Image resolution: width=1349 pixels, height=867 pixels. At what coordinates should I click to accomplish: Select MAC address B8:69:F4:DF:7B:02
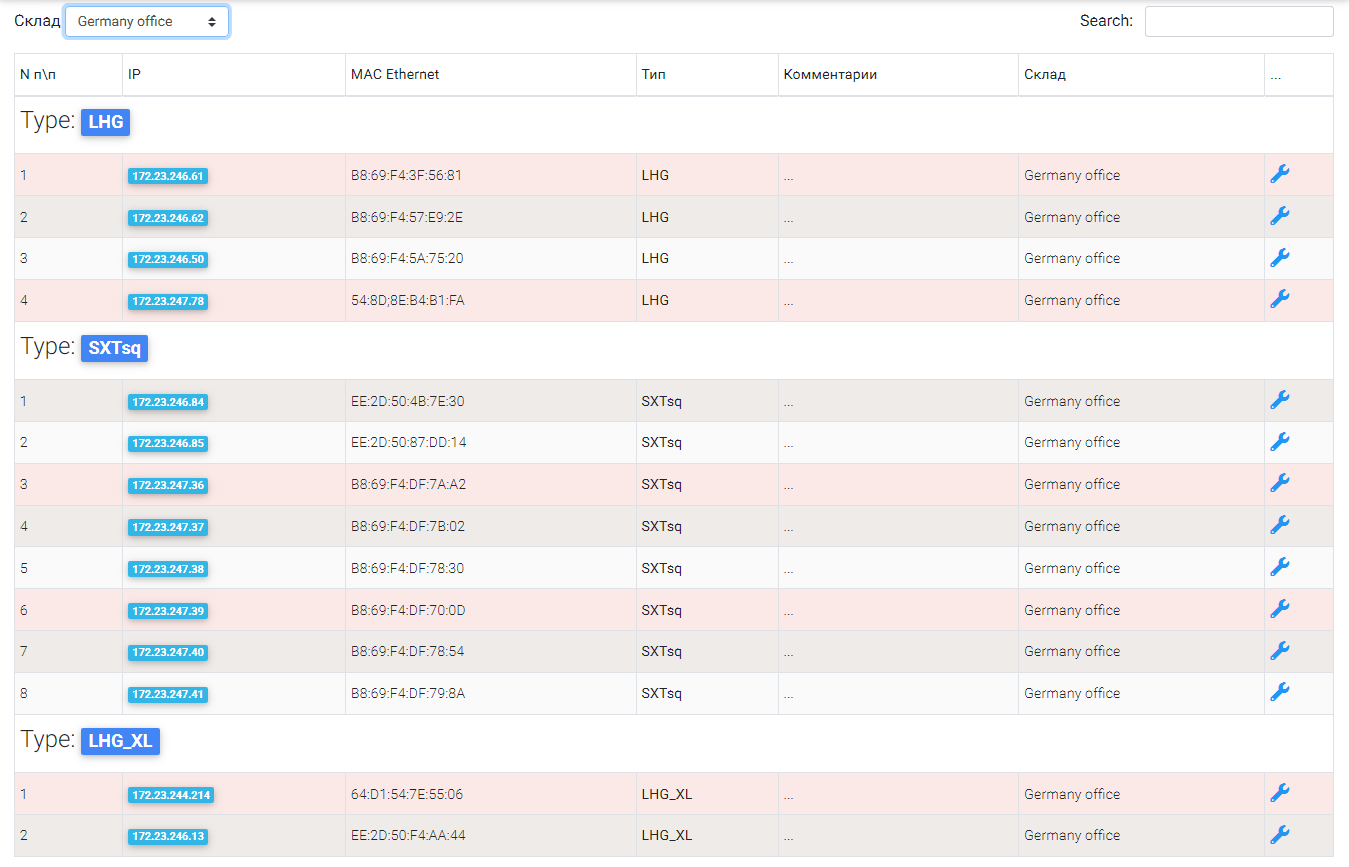coord(408,526)
